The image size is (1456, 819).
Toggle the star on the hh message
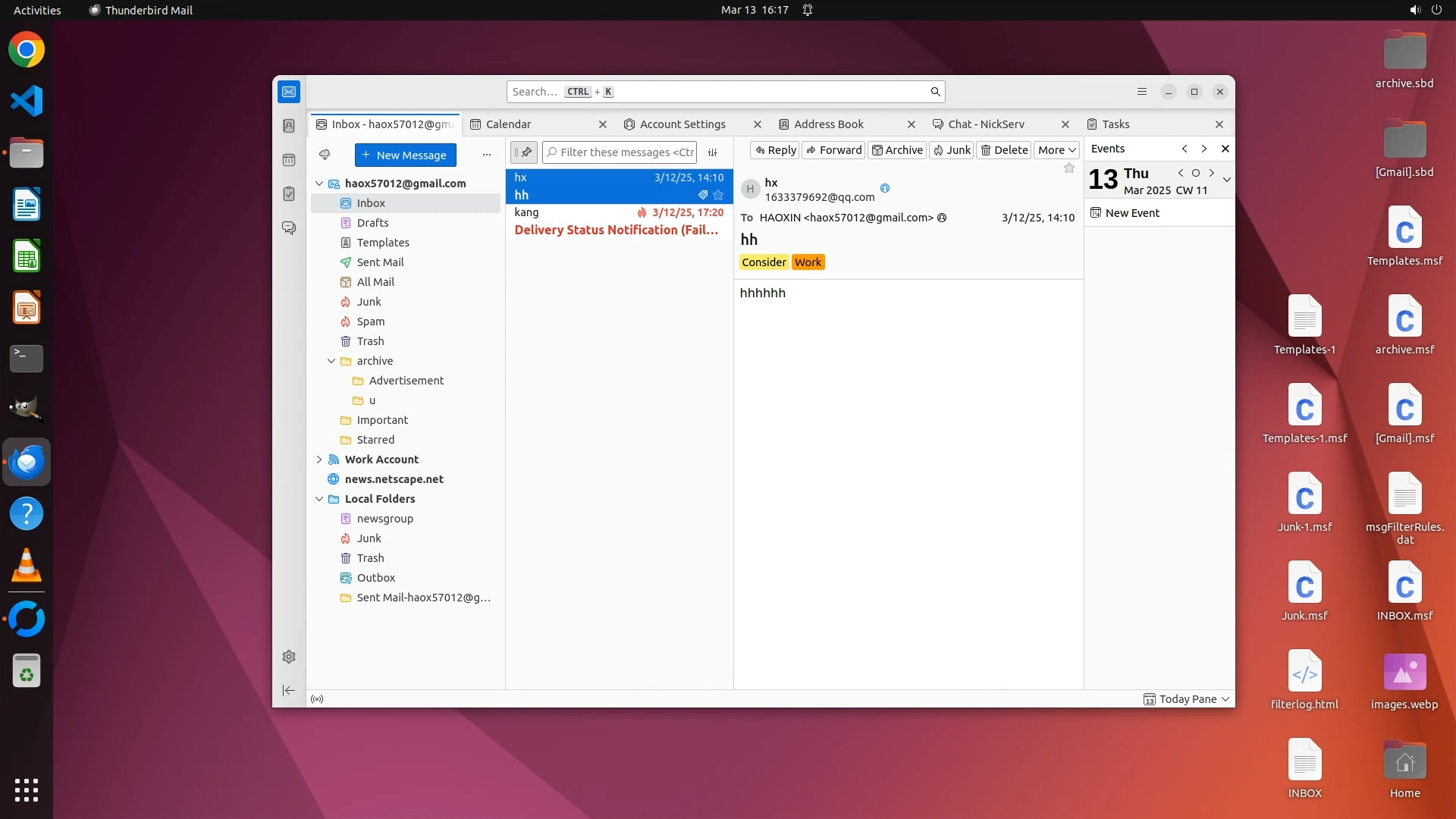coord(718,195)
